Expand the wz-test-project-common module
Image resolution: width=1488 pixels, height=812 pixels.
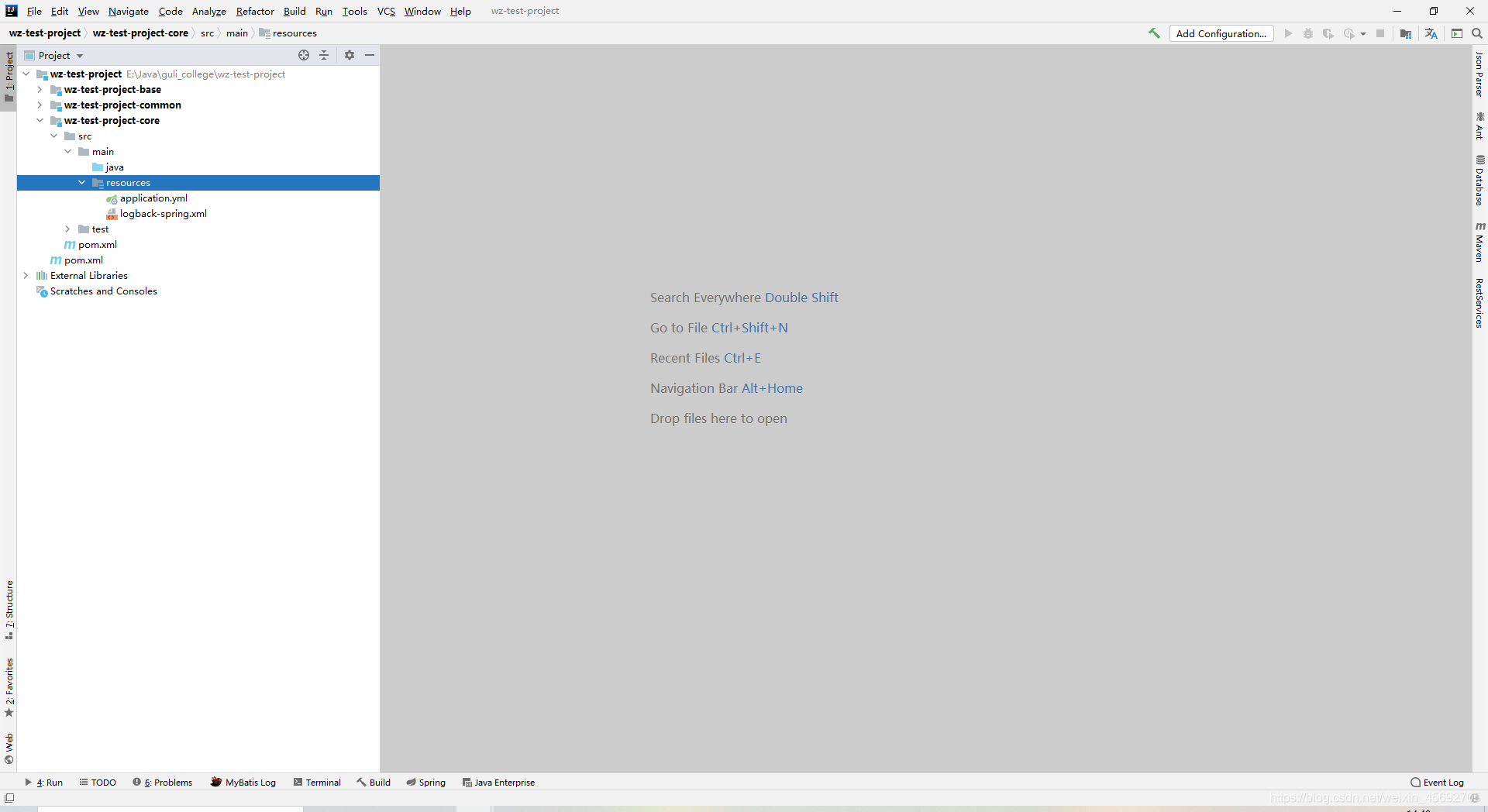(x=40, y=105)
